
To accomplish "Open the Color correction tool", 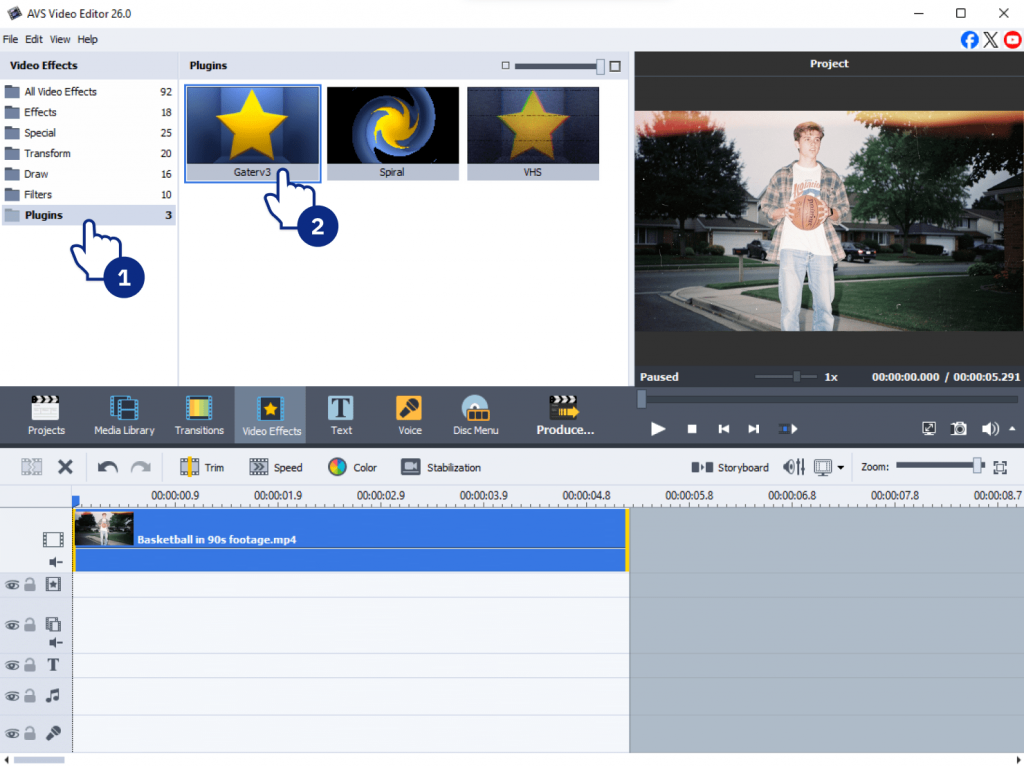I will click(x=352, y=467).
